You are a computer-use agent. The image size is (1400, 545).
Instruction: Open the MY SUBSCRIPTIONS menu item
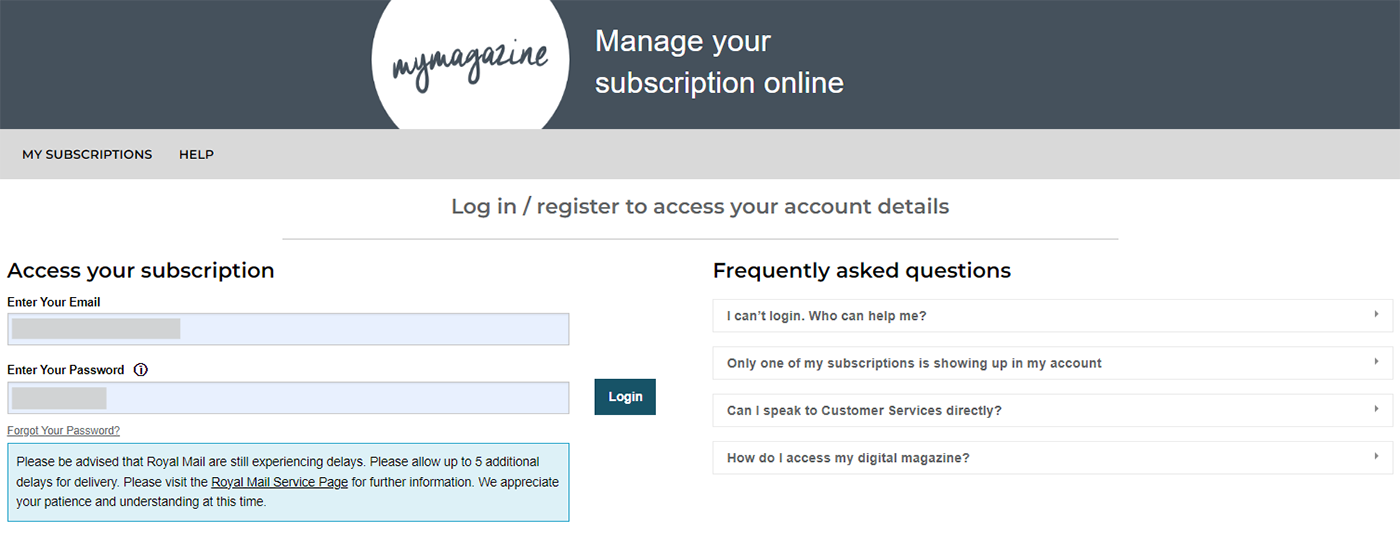click(87, 155)
